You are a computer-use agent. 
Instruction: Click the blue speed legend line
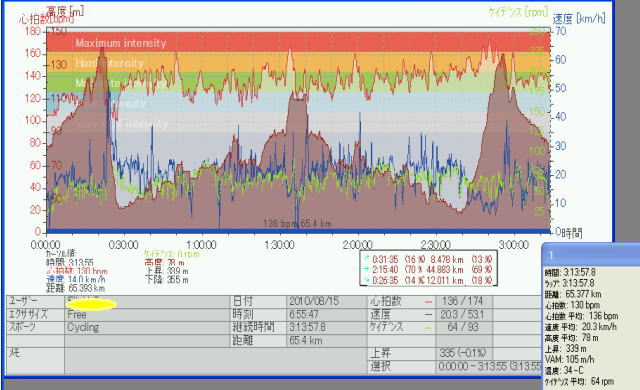(x=428, y=315)
